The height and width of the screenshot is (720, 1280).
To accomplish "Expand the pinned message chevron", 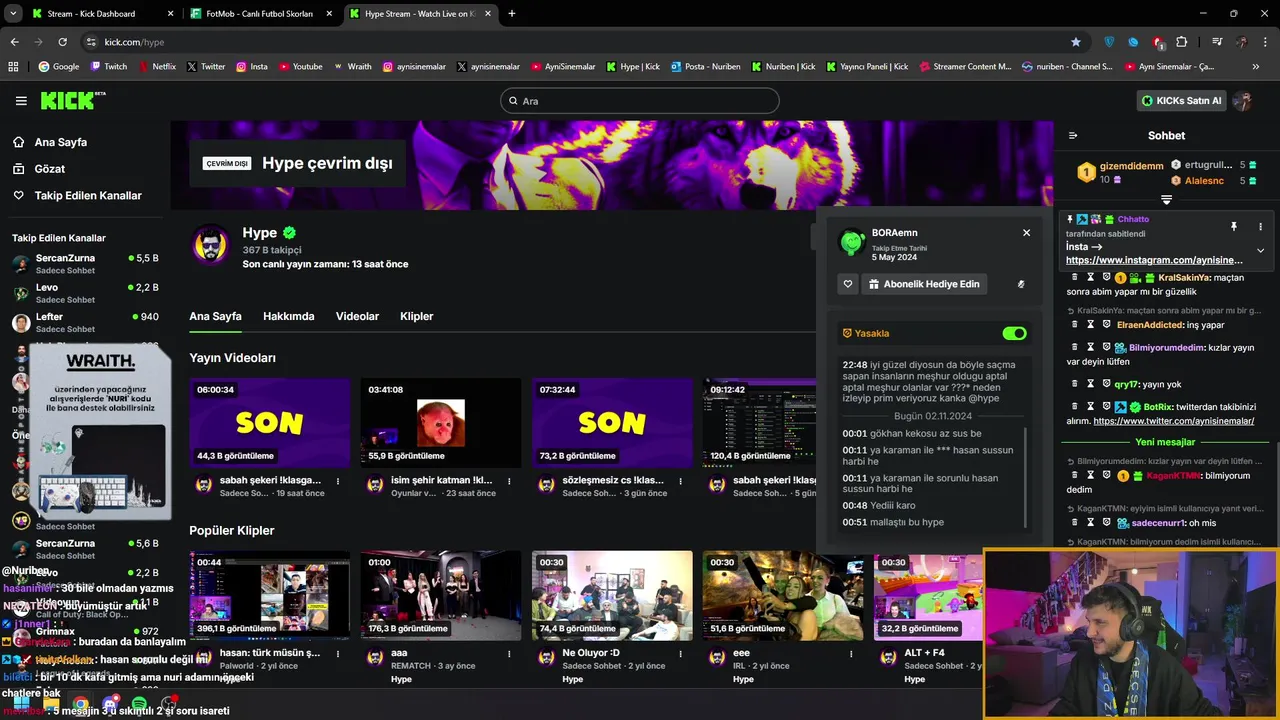I will click(x=1260, y=250).
